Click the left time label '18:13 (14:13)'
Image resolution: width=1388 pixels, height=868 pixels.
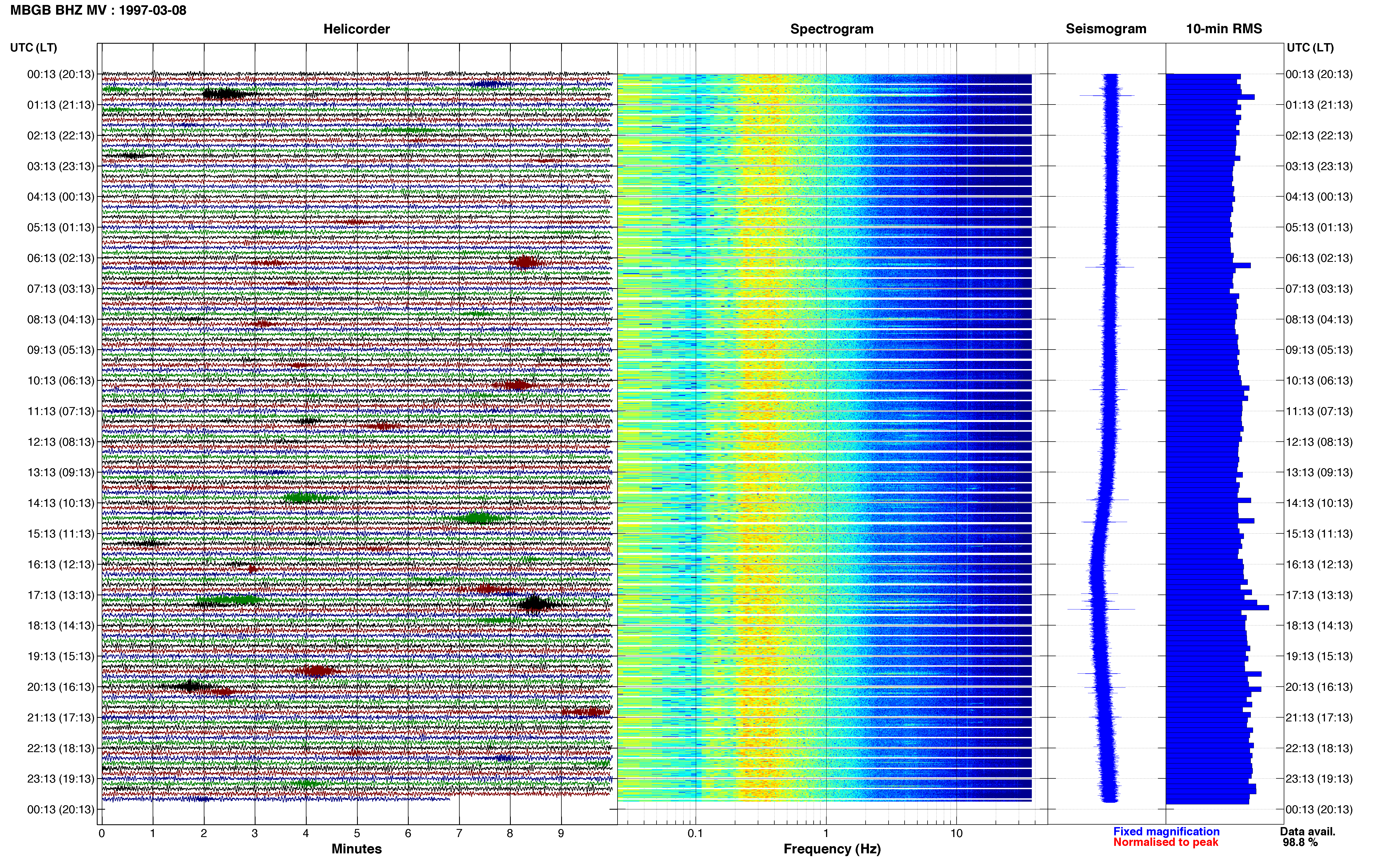point(61,626)
